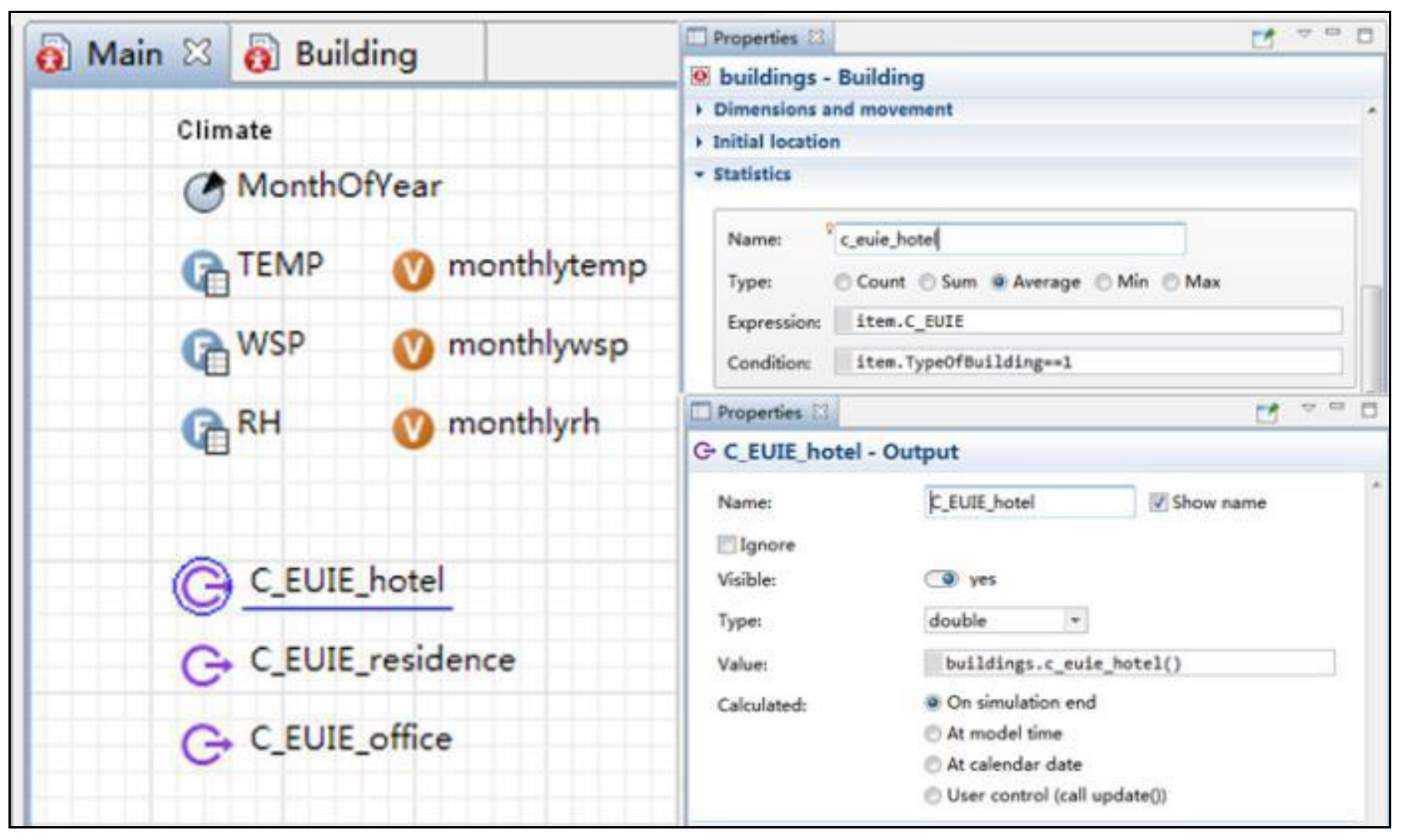The height and width of the screenshot is (840, 1402).
Task: Toggle the Visible yes switch
Action: 941,580
